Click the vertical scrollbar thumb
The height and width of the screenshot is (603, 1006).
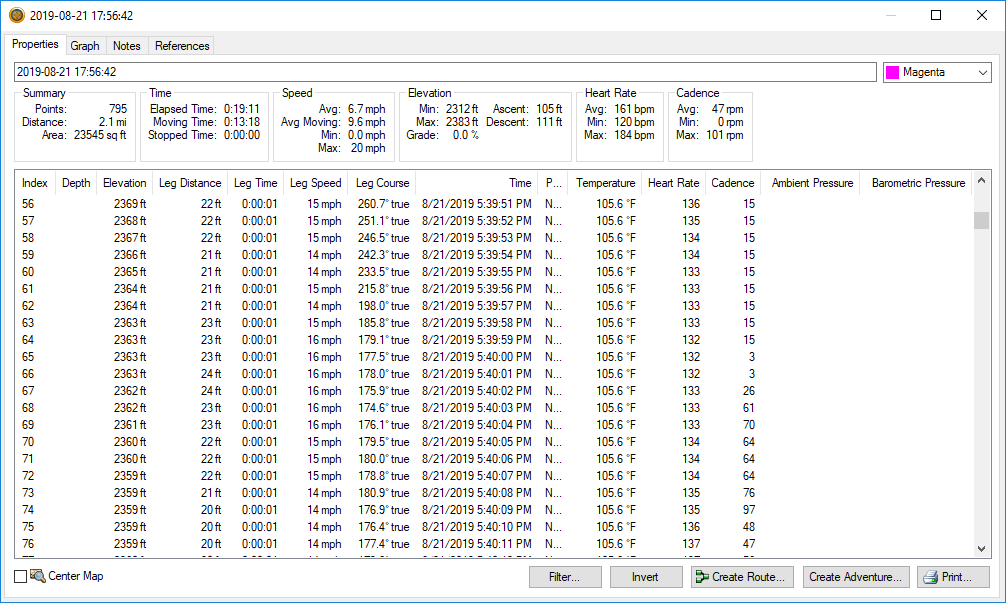pos(982,221)
